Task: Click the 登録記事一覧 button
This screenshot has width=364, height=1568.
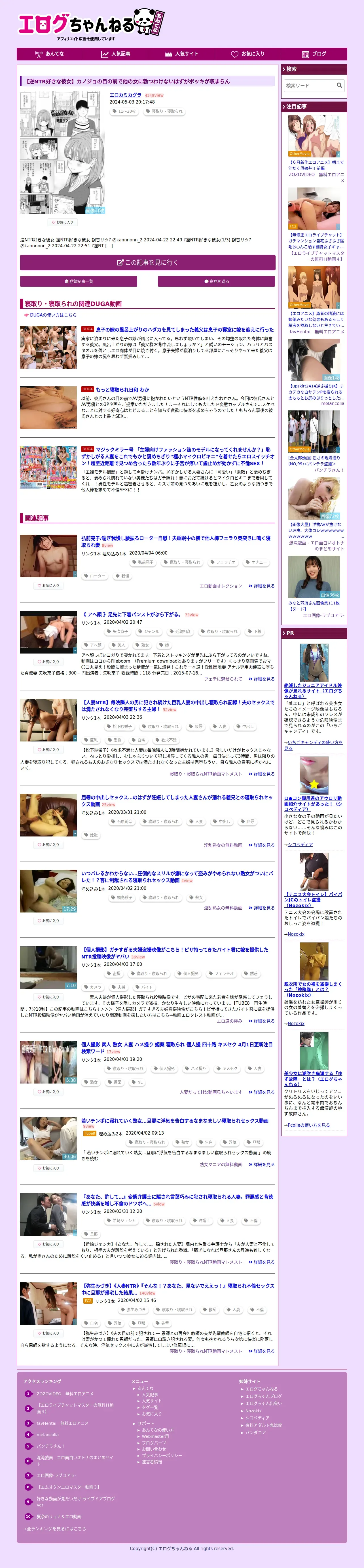Action: [x=79, y=281]
